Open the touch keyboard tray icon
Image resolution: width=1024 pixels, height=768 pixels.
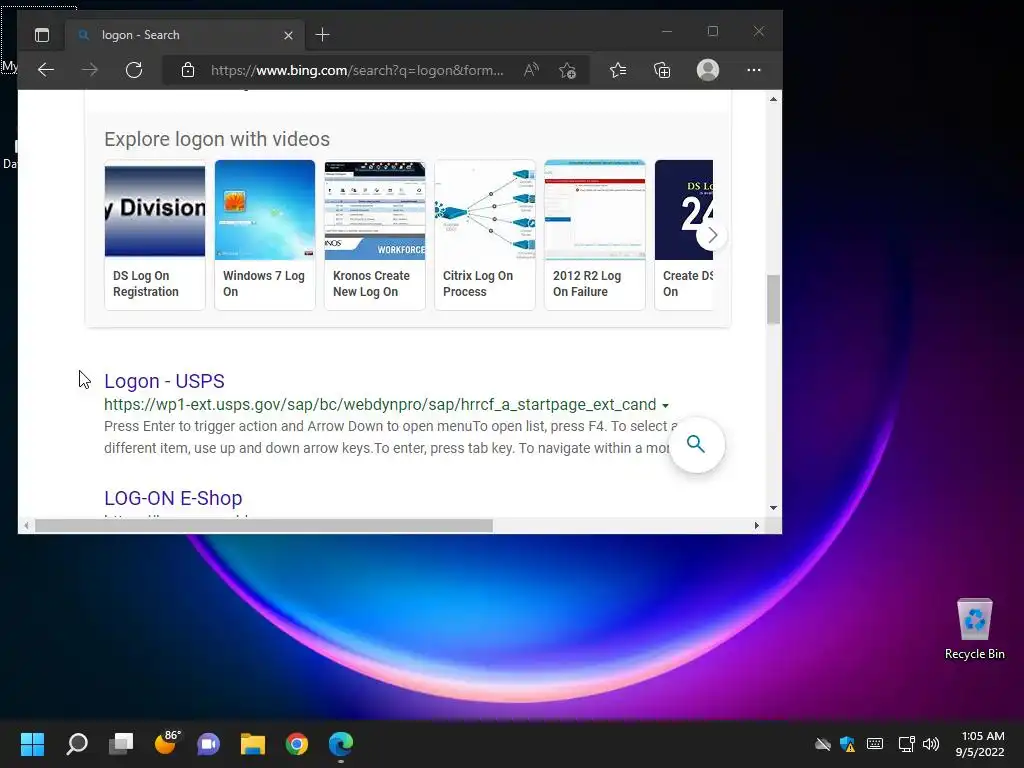875,744
